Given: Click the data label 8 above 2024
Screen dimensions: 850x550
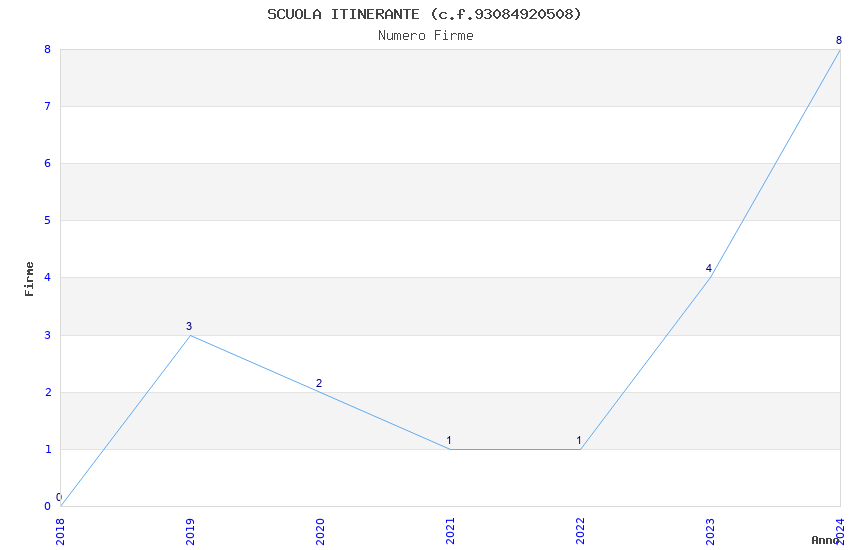Looking at the screenshot, I should [x=839, y=40].
